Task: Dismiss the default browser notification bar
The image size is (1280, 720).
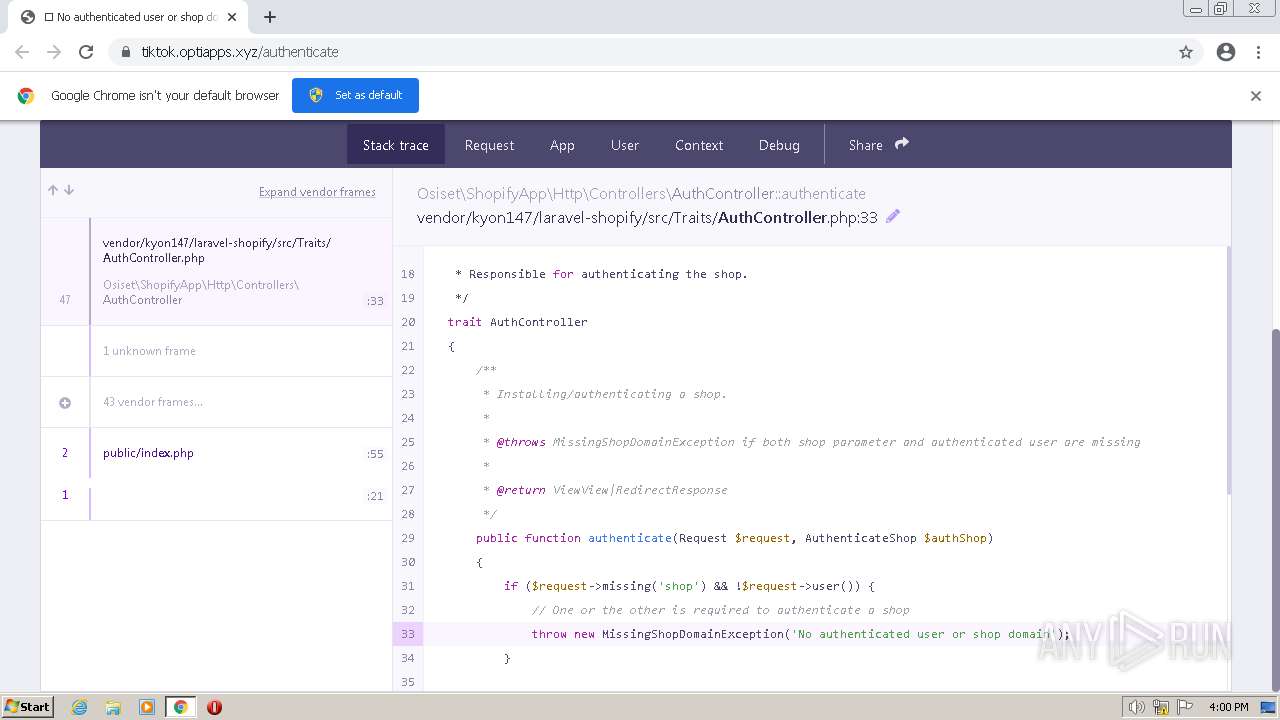Action: click(1256, 96)
